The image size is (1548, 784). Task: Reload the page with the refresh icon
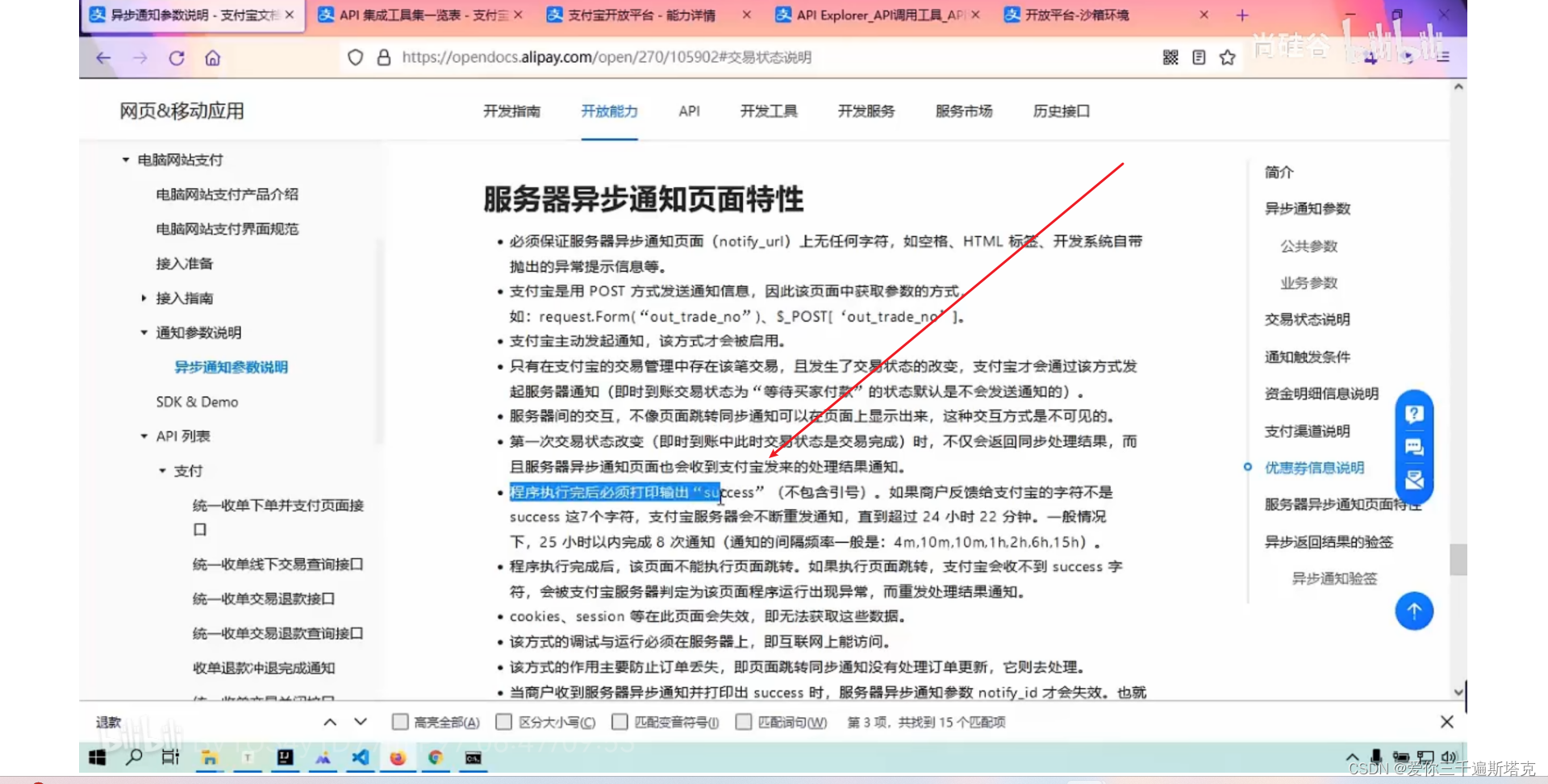coord(177,58)
